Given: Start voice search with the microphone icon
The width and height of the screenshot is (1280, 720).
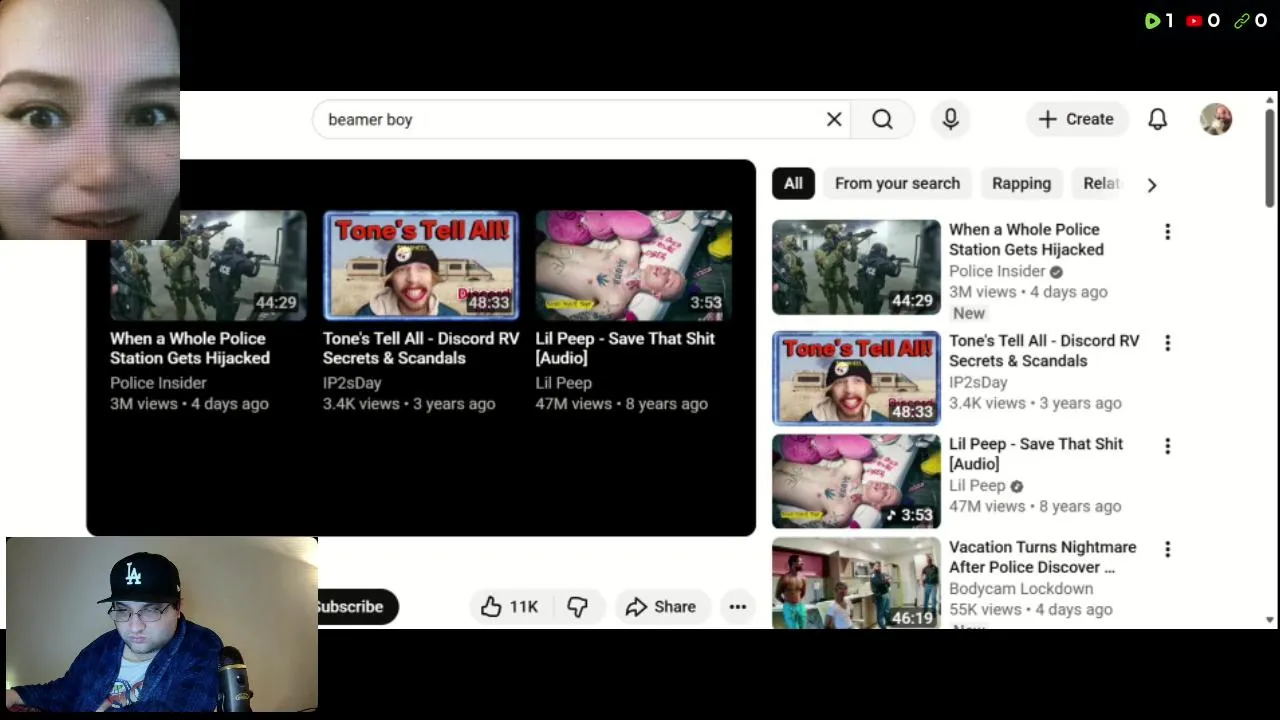Looking at the screenshot, I should click(x=951, y=119).
